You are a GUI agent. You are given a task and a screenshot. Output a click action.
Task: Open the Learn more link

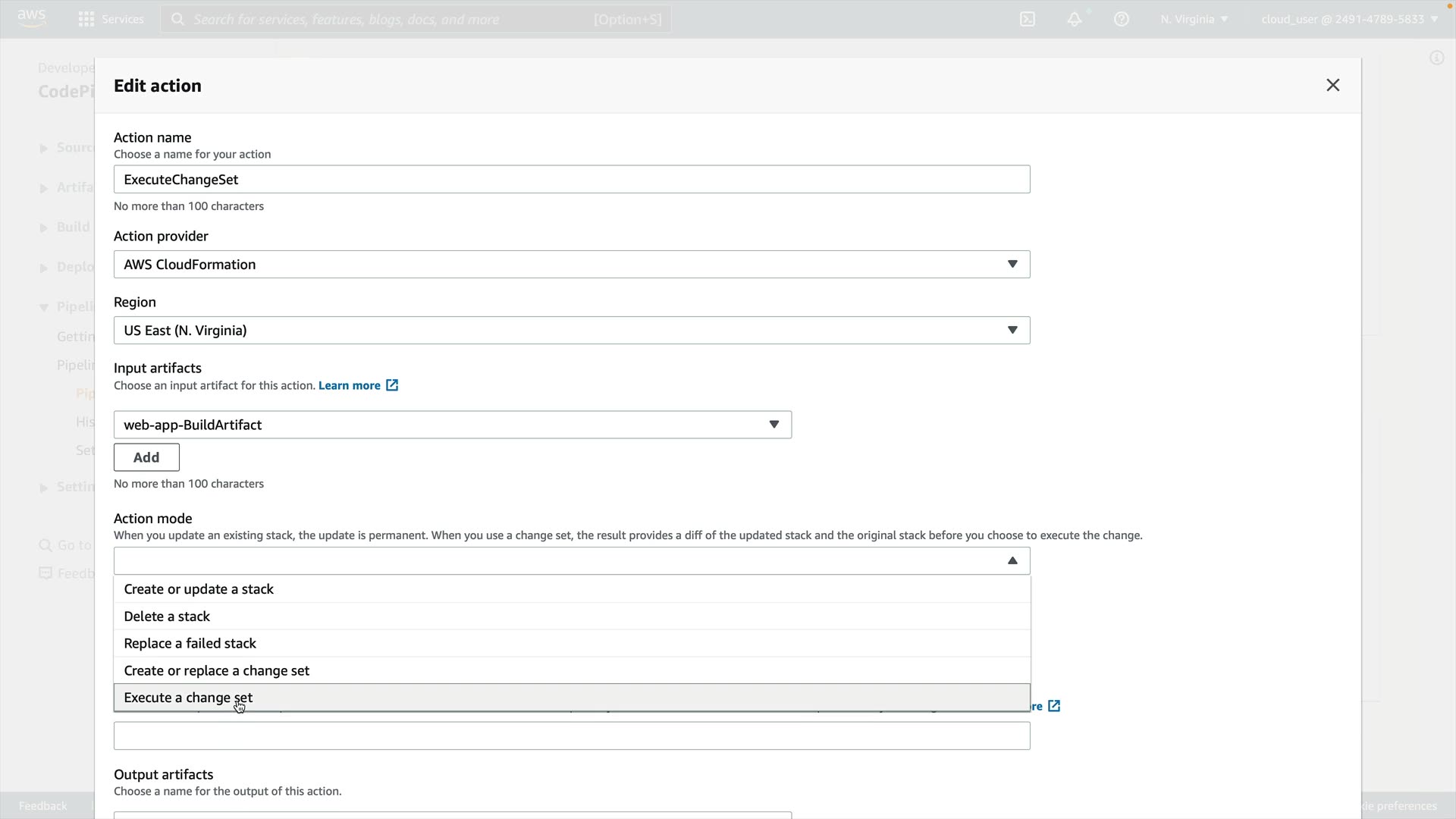click(349, 385)
